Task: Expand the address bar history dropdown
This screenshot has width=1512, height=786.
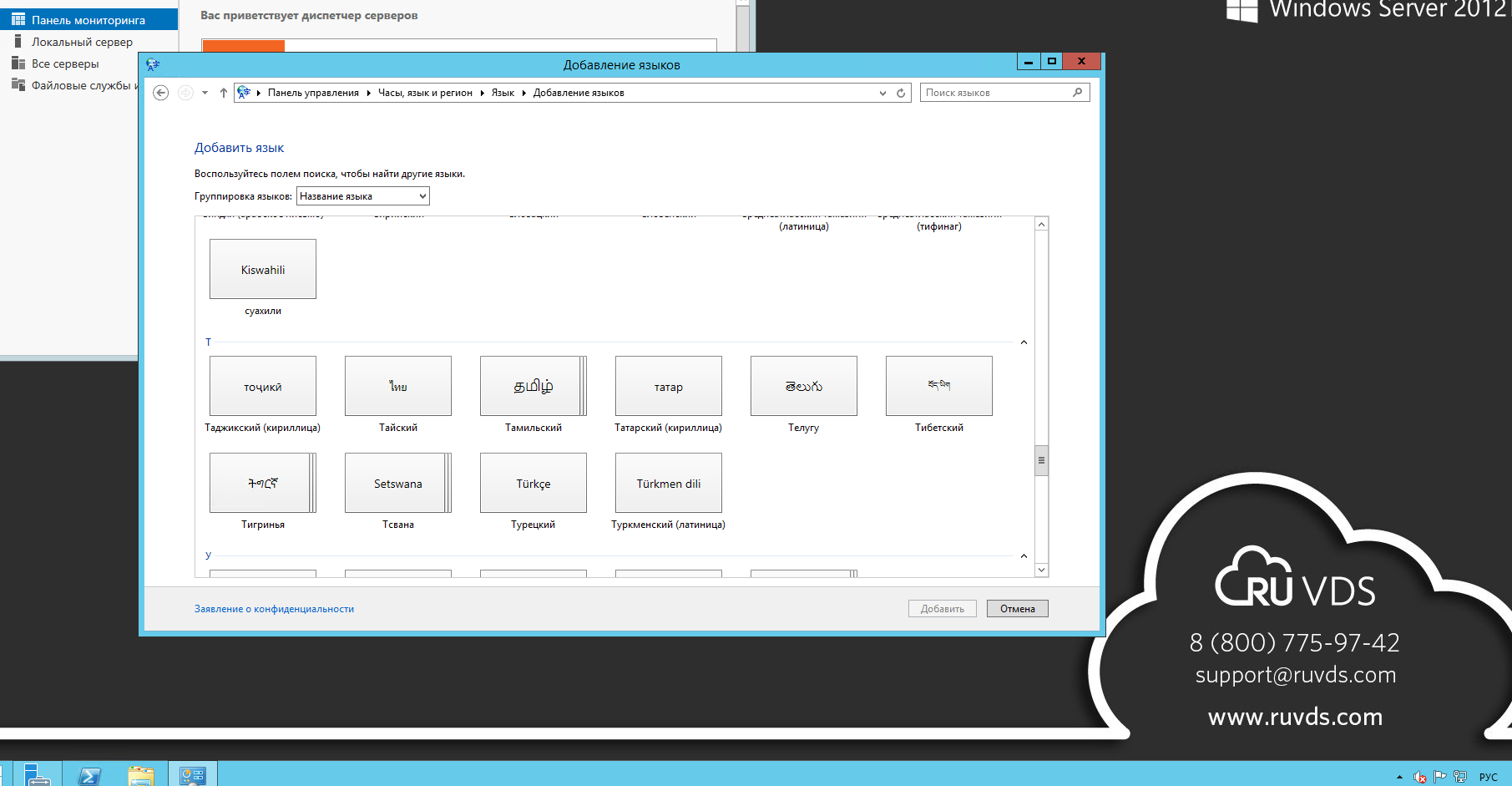Action: (x=882, y=93)
